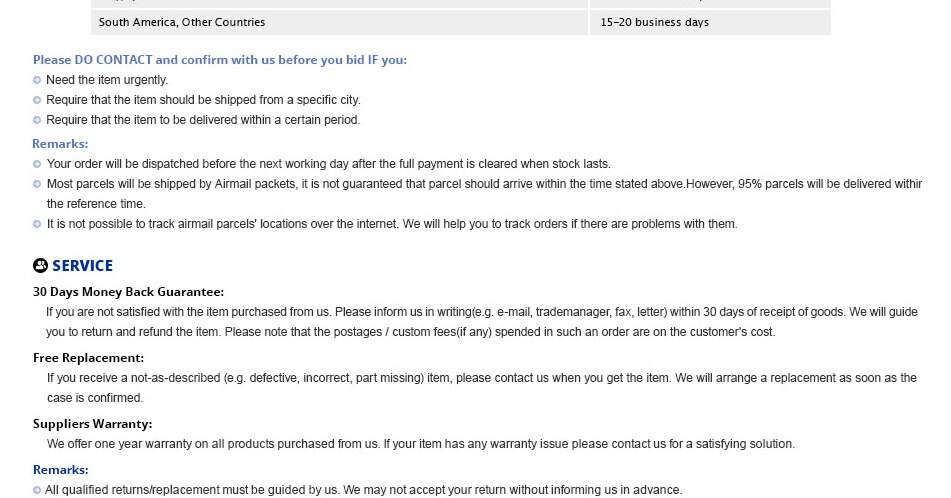Click bullet beside "Your order will be dispatched"
Screen dimensions: 951x498
(x=37, y=164)
